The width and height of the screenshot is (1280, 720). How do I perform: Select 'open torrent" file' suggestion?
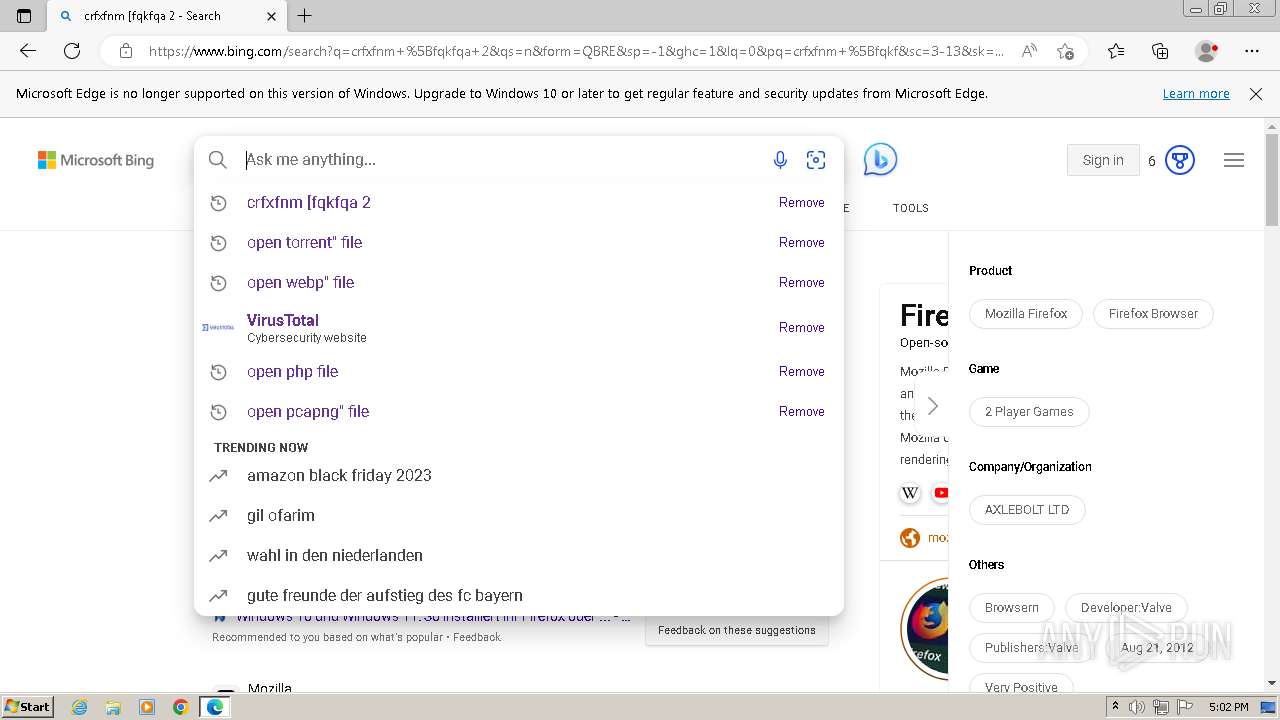(x=519, y=242)
